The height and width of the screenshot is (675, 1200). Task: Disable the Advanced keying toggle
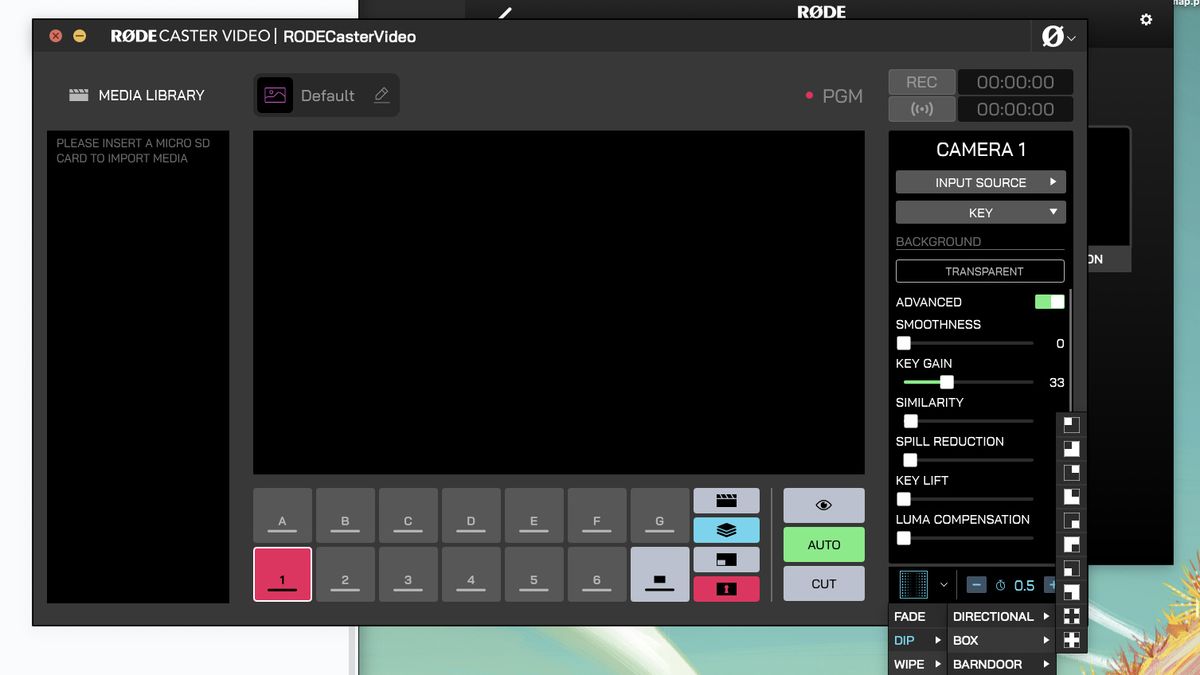(x=1049, y=301)
